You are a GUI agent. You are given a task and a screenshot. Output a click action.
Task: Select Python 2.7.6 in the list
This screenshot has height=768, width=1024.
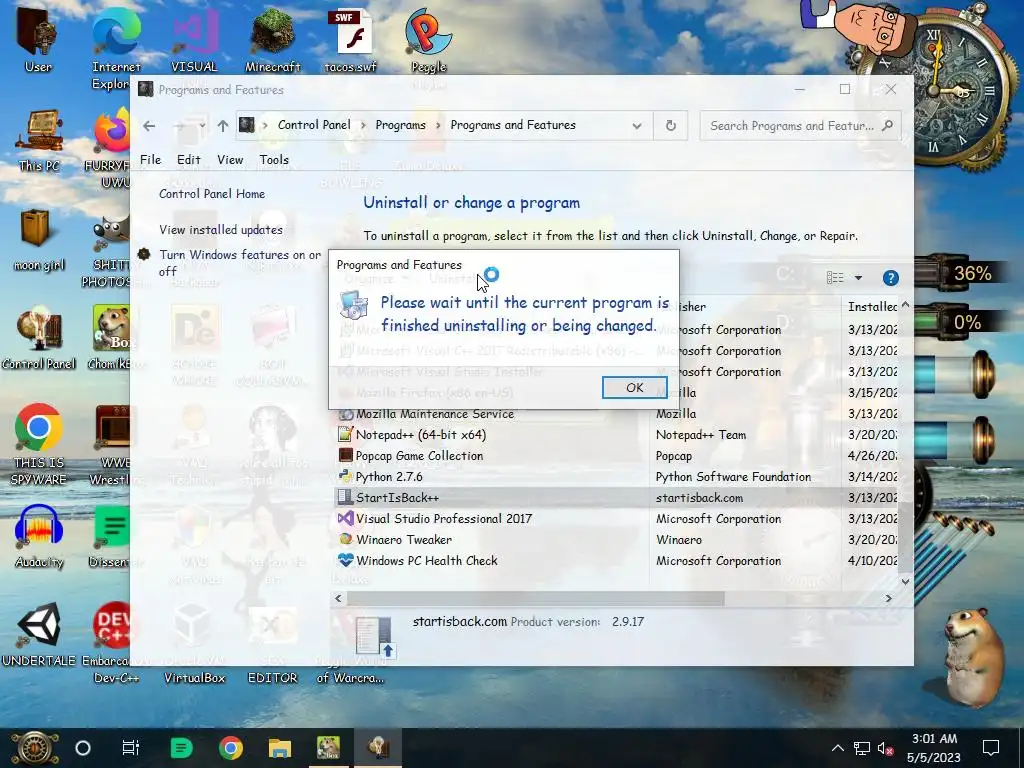(616, 477)
